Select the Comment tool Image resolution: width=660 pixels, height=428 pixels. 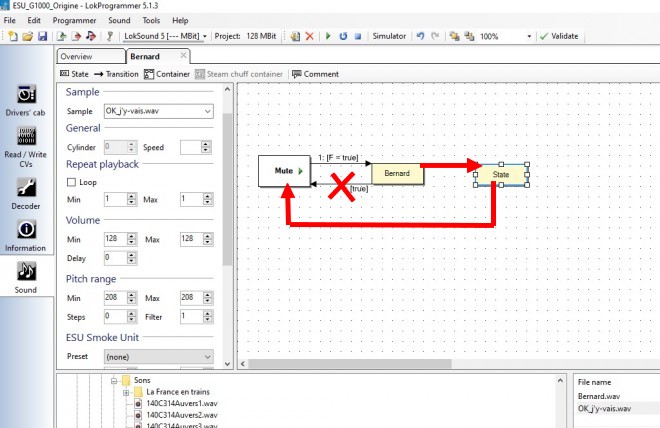pyautogui.click(x=315, y=74)
